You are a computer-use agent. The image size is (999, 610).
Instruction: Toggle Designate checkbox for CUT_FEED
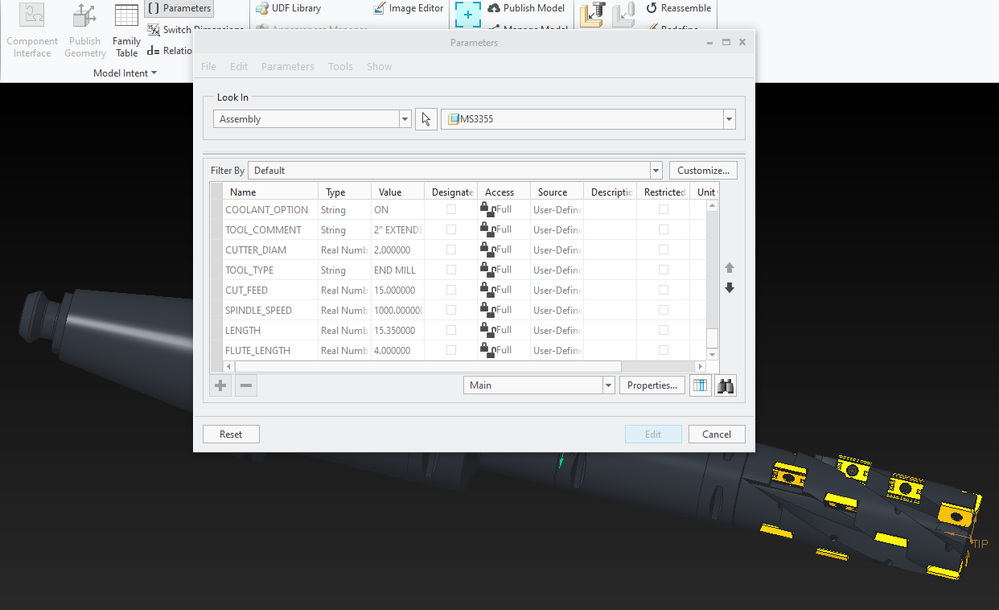tap(451, 290)
